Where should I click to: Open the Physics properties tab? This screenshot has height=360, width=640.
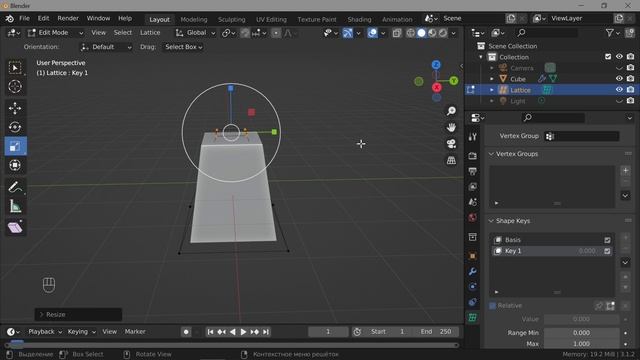tap(473, 287)
